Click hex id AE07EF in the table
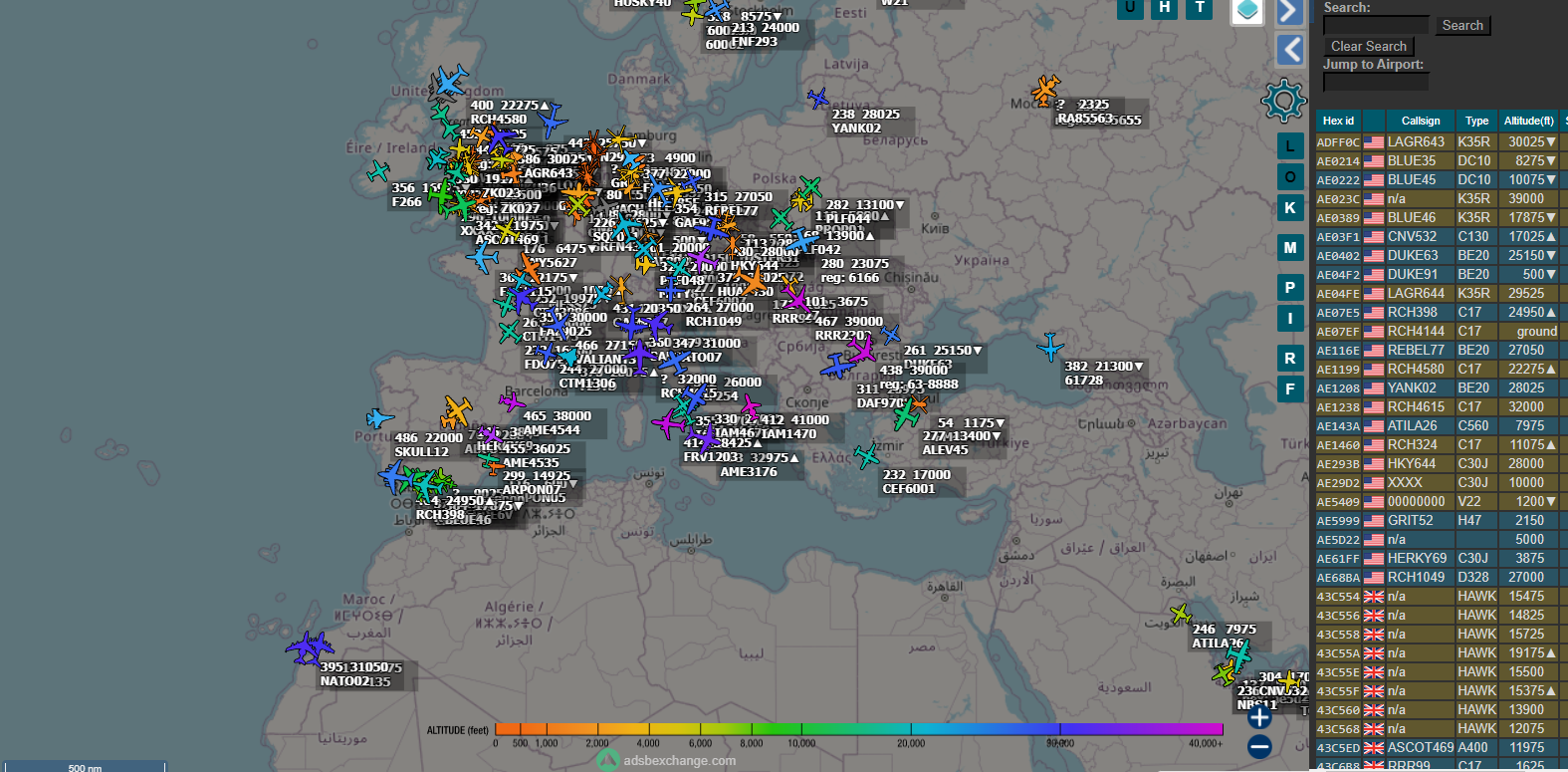Screen dimensions: 1568x772 (x=1338, y=332)
